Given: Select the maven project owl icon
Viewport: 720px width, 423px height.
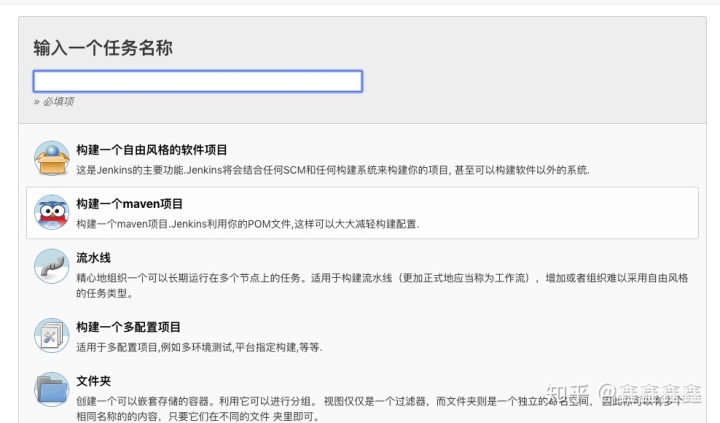Looking at the screenshot, I should click(x=52, y=212).
